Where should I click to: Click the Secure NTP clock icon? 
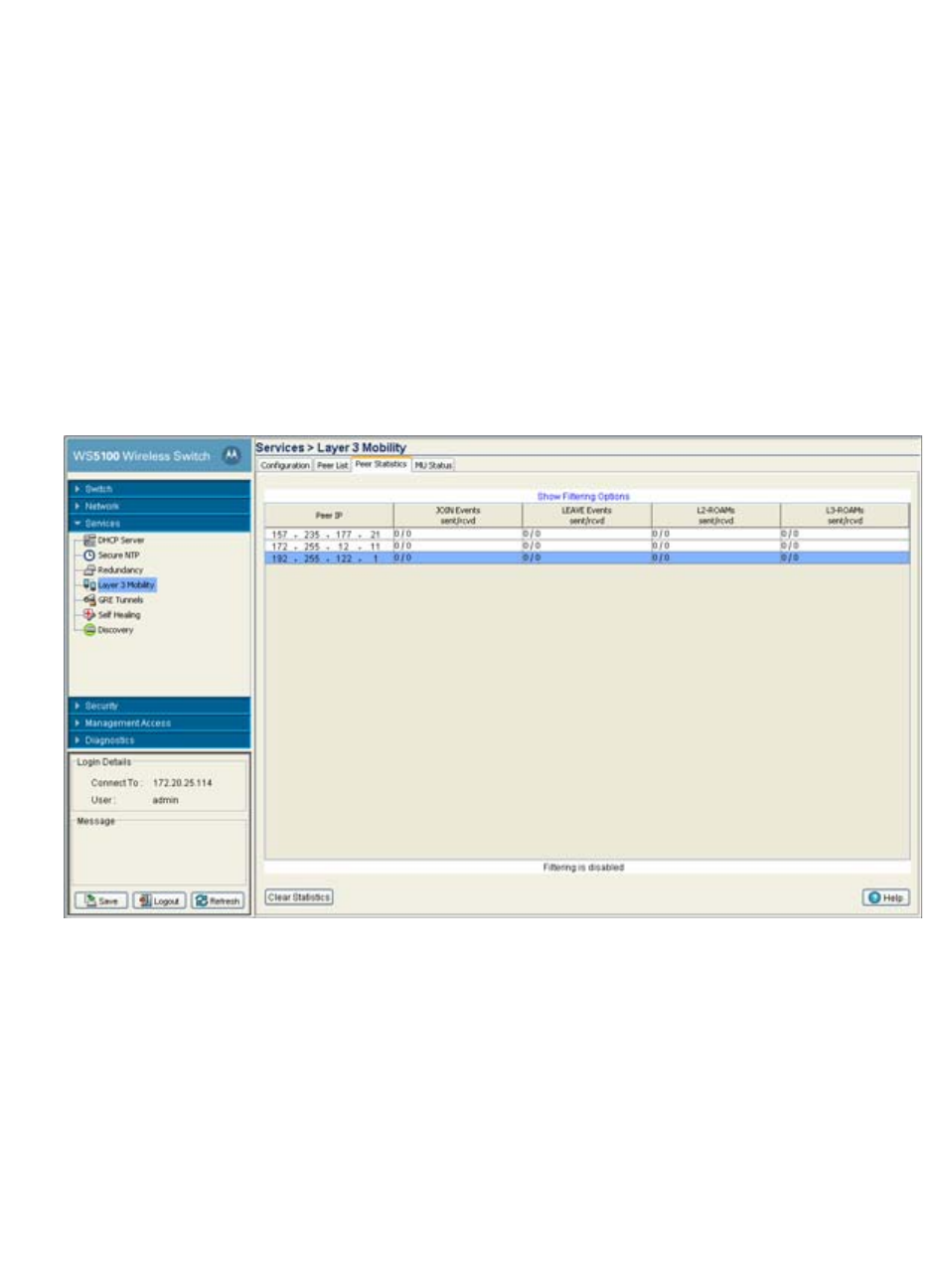(x=89, y=556)
